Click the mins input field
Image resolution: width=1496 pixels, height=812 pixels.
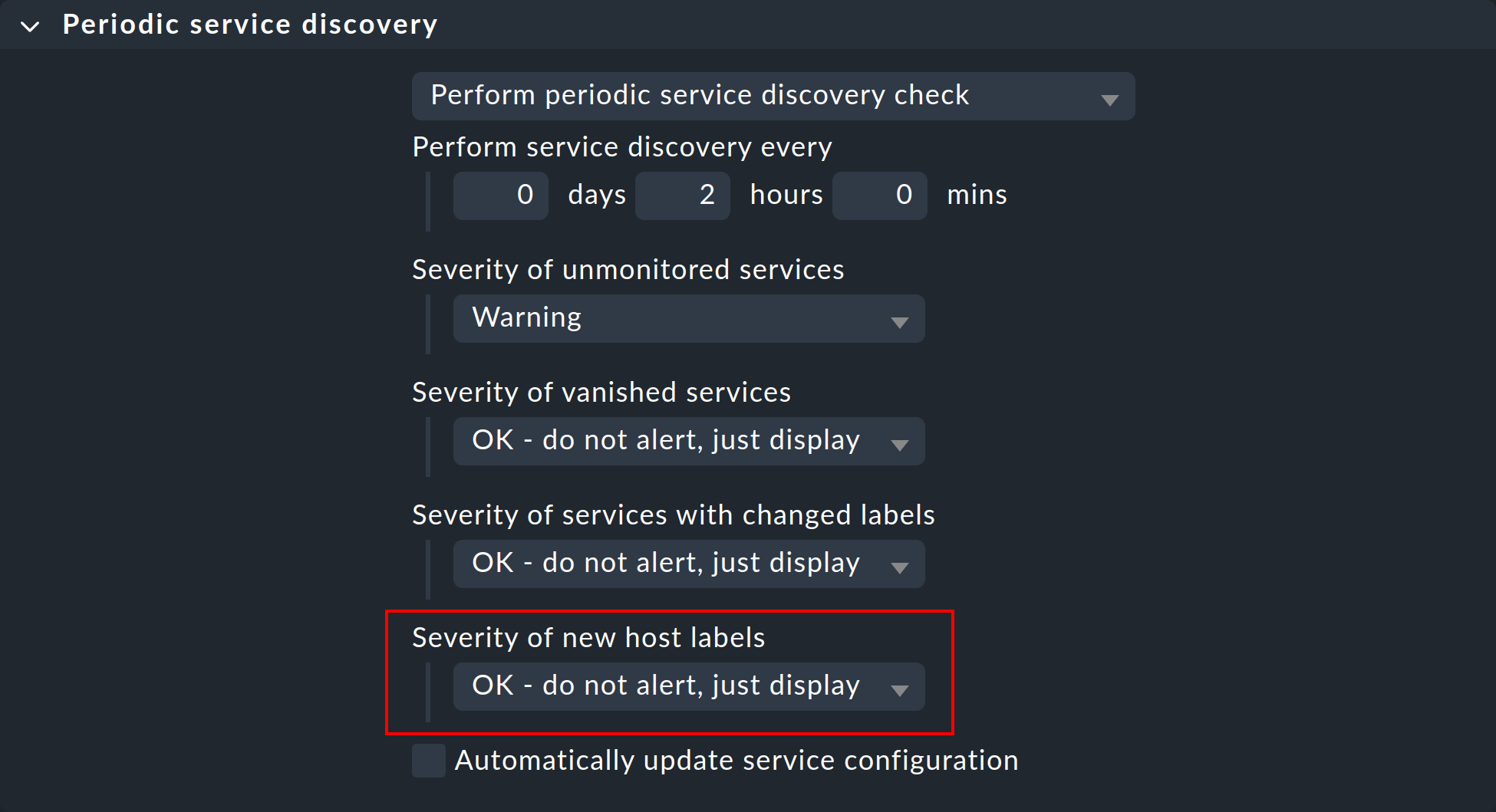(879, 195)
